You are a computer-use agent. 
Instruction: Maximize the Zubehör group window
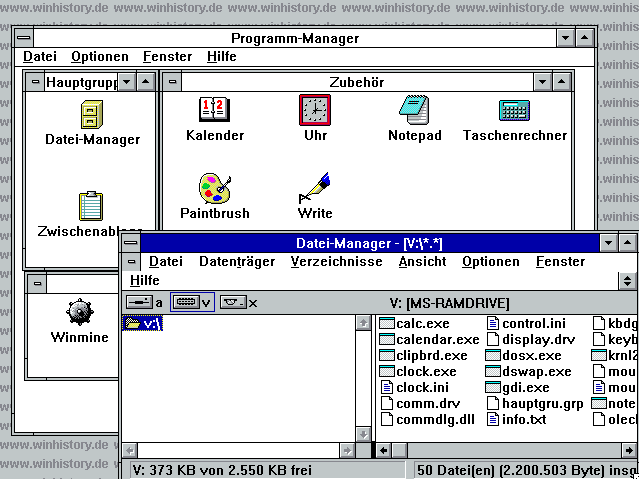pyautogui.click(x=561, y=82)
